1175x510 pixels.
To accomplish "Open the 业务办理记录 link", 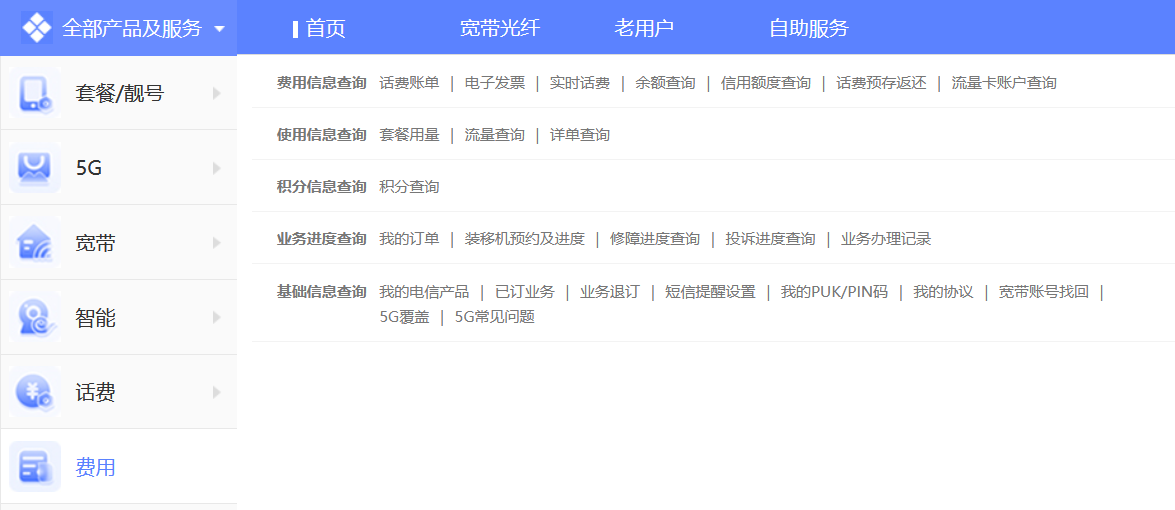I will point(886,239).
